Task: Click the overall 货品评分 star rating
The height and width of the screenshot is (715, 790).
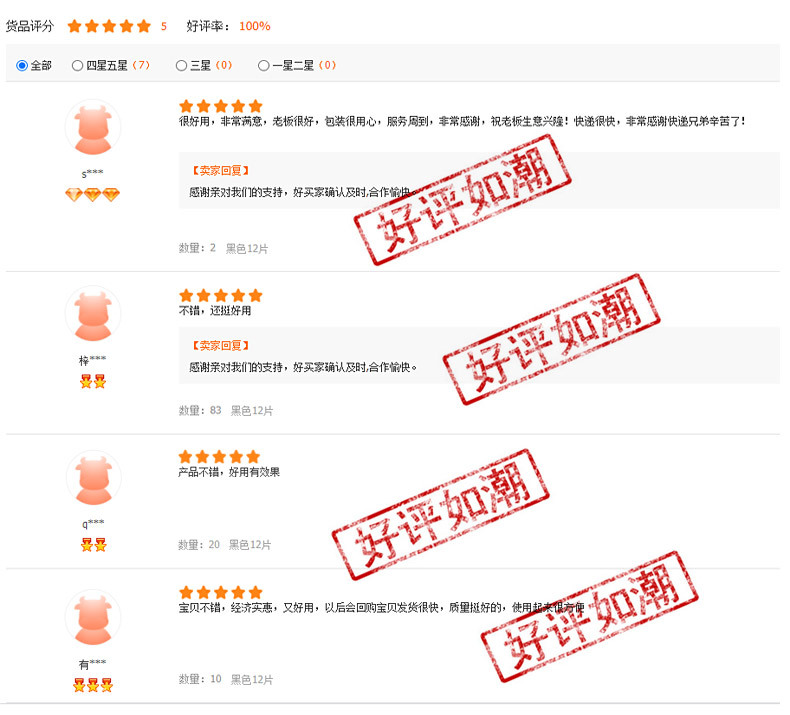Action: point(109,26)
